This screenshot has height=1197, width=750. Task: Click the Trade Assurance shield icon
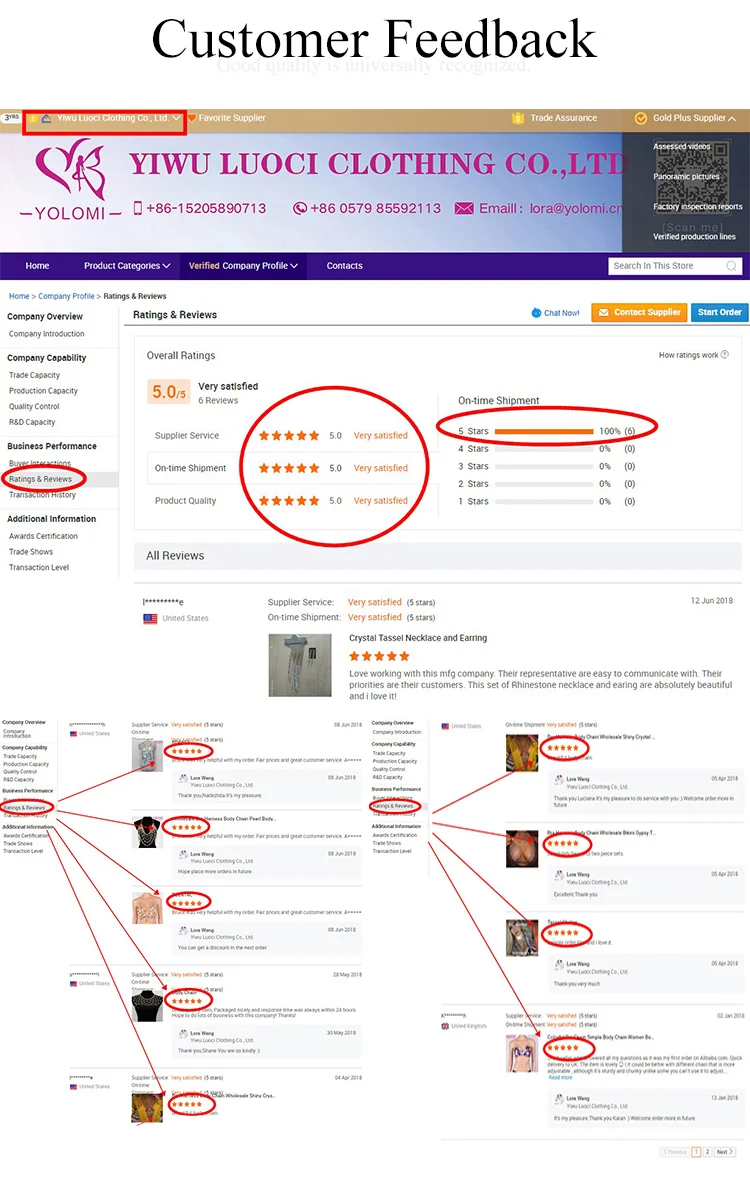click(x=517, y=118)
